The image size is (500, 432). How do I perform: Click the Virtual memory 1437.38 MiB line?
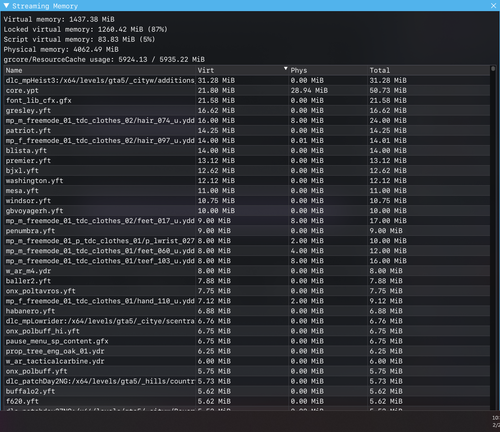[59, 19]
